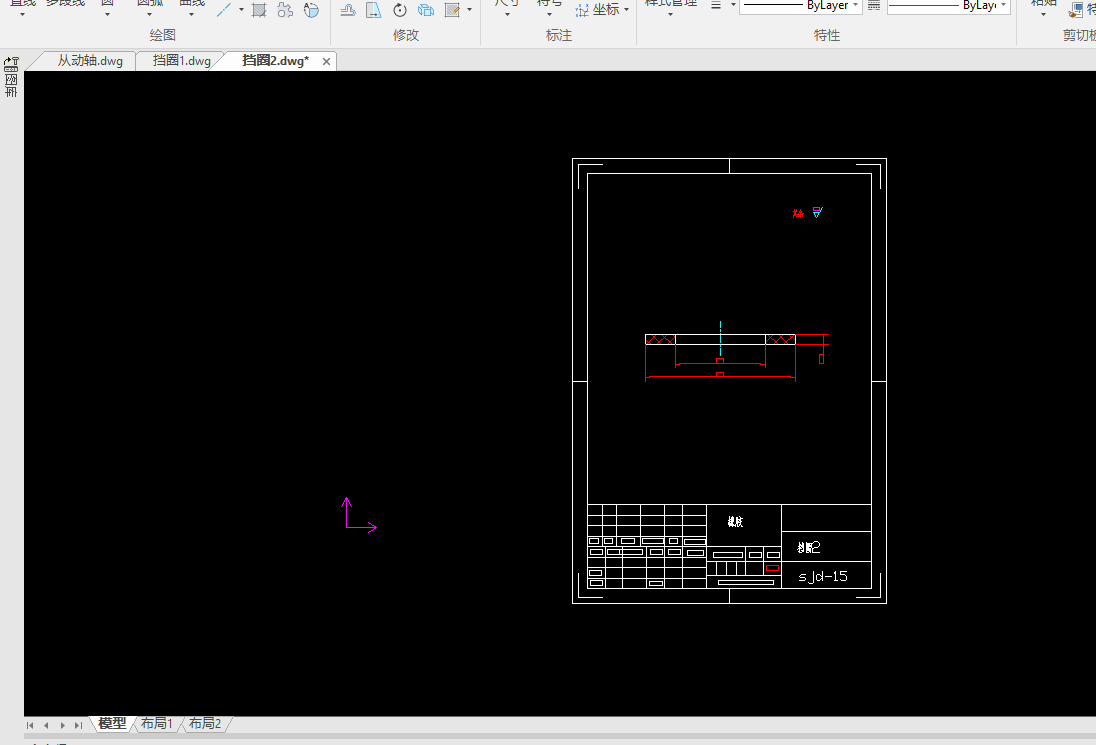Switch to the 从动轴.dwg document tab

click(x=89, y=61)
